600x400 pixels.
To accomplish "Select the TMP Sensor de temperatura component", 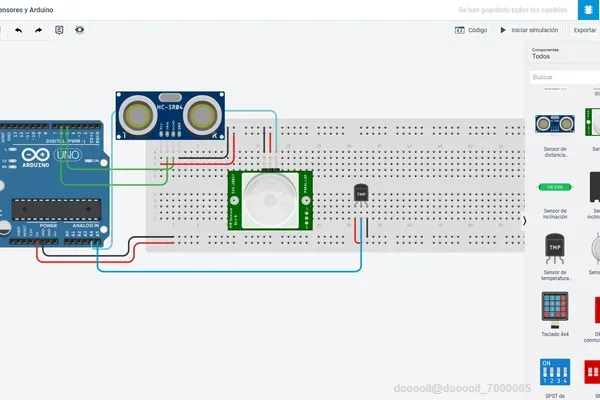I will 555,256.
